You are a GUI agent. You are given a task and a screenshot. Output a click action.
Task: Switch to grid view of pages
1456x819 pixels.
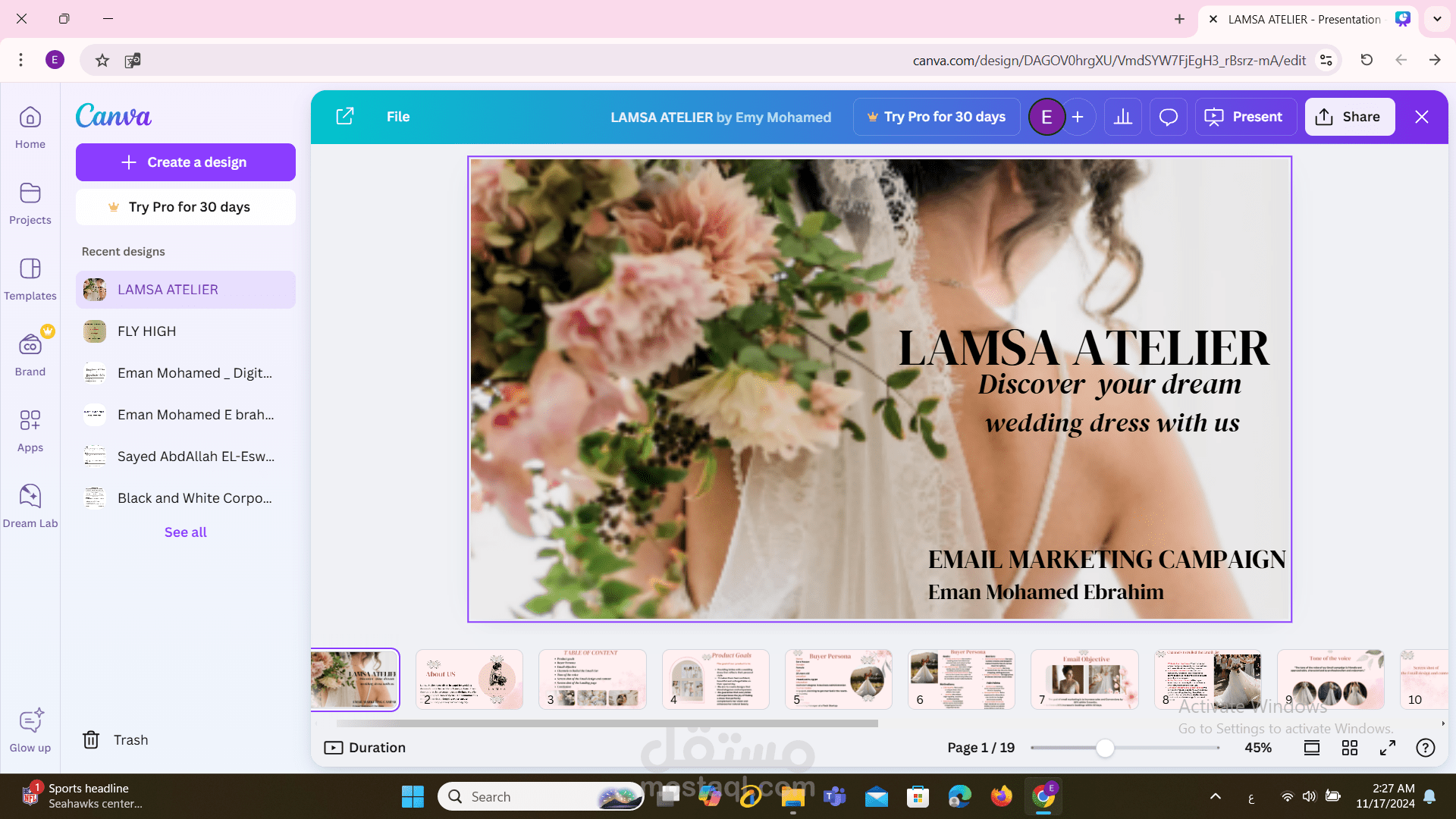click(x=1350, y=748)
